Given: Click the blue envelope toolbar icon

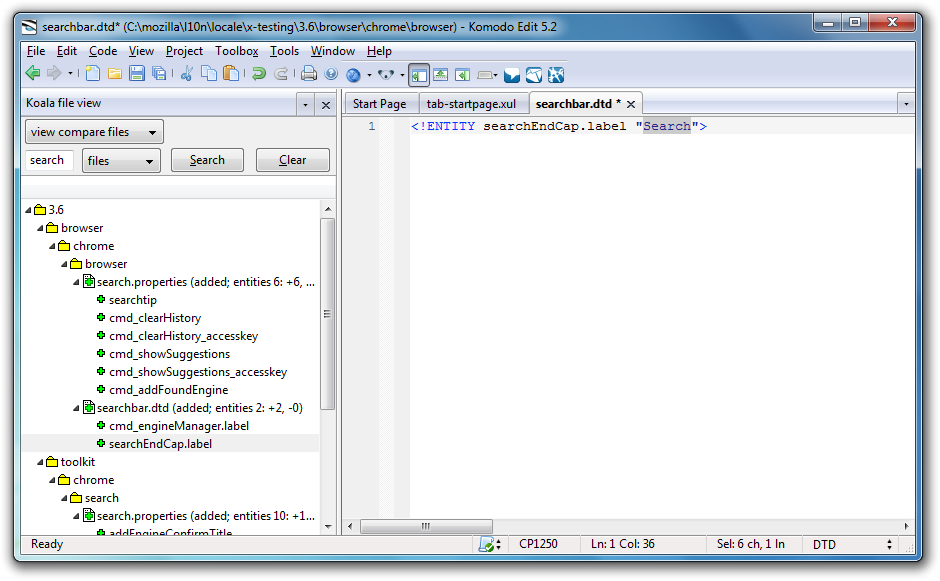Looking at the screenshot, I should (x=512, y=75).
